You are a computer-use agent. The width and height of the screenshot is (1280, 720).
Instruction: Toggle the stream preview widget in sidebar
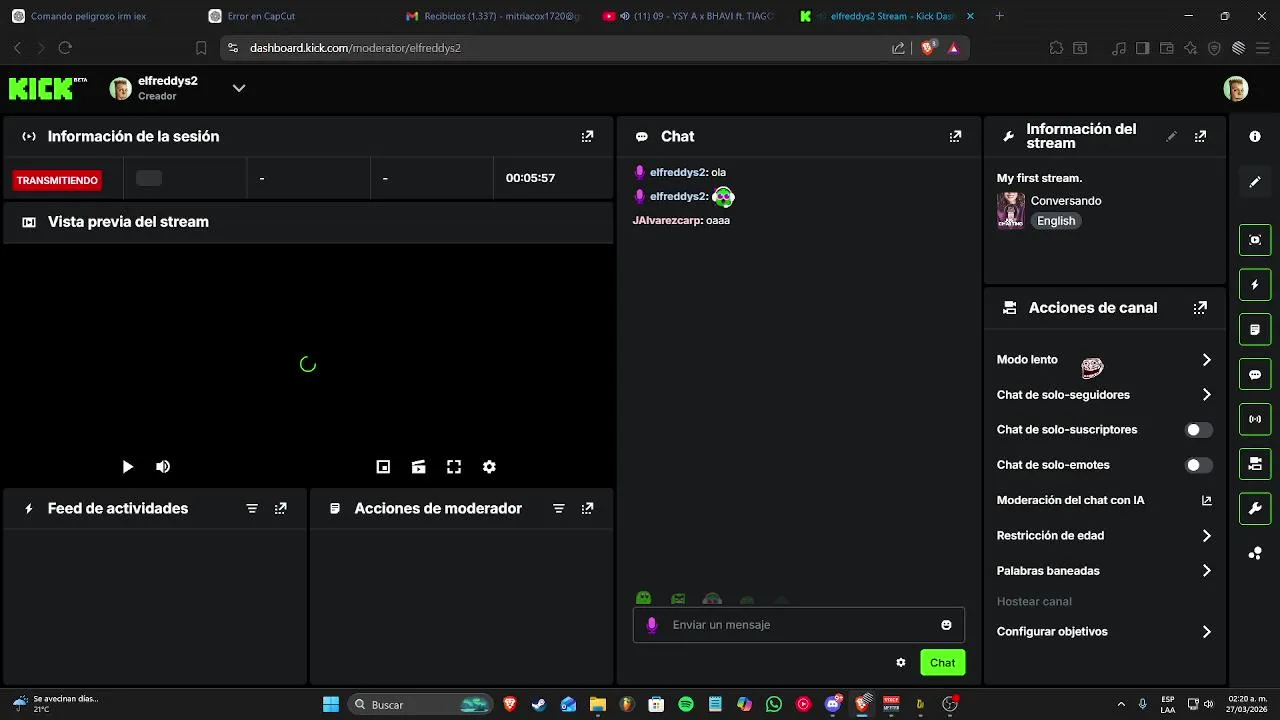coord(1255,240)
